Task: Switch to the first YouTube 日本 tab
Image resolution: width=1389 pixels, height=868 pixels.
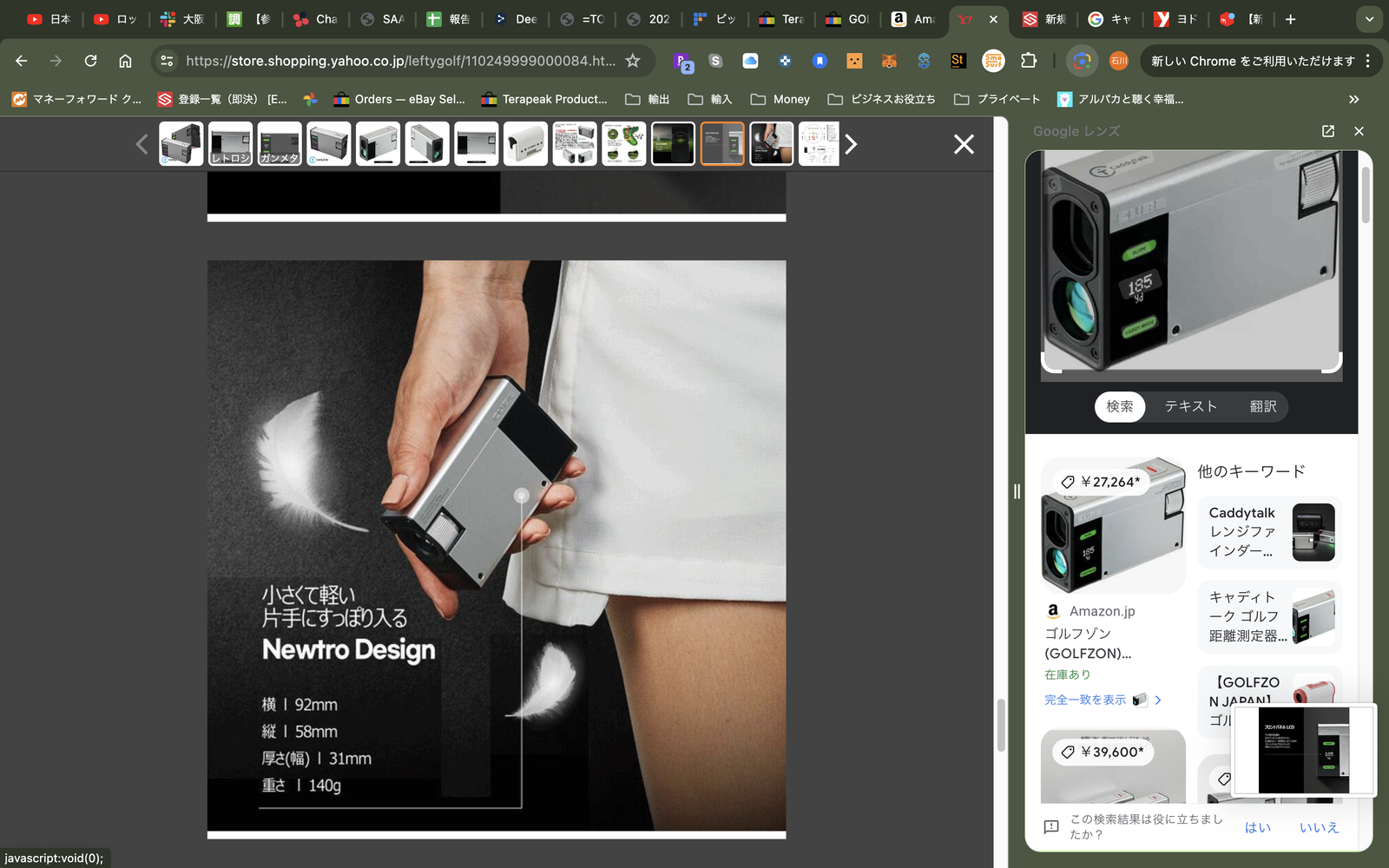Action: point(49,19)
